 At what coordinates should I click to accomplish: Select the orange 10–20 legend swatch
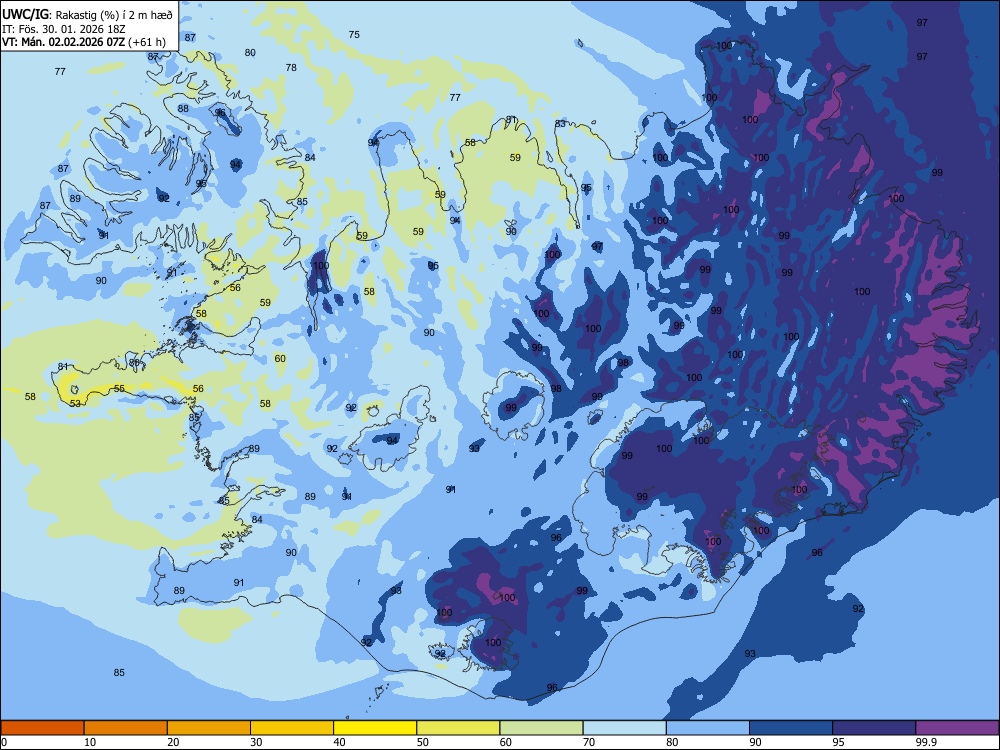[x=126, y=728]
